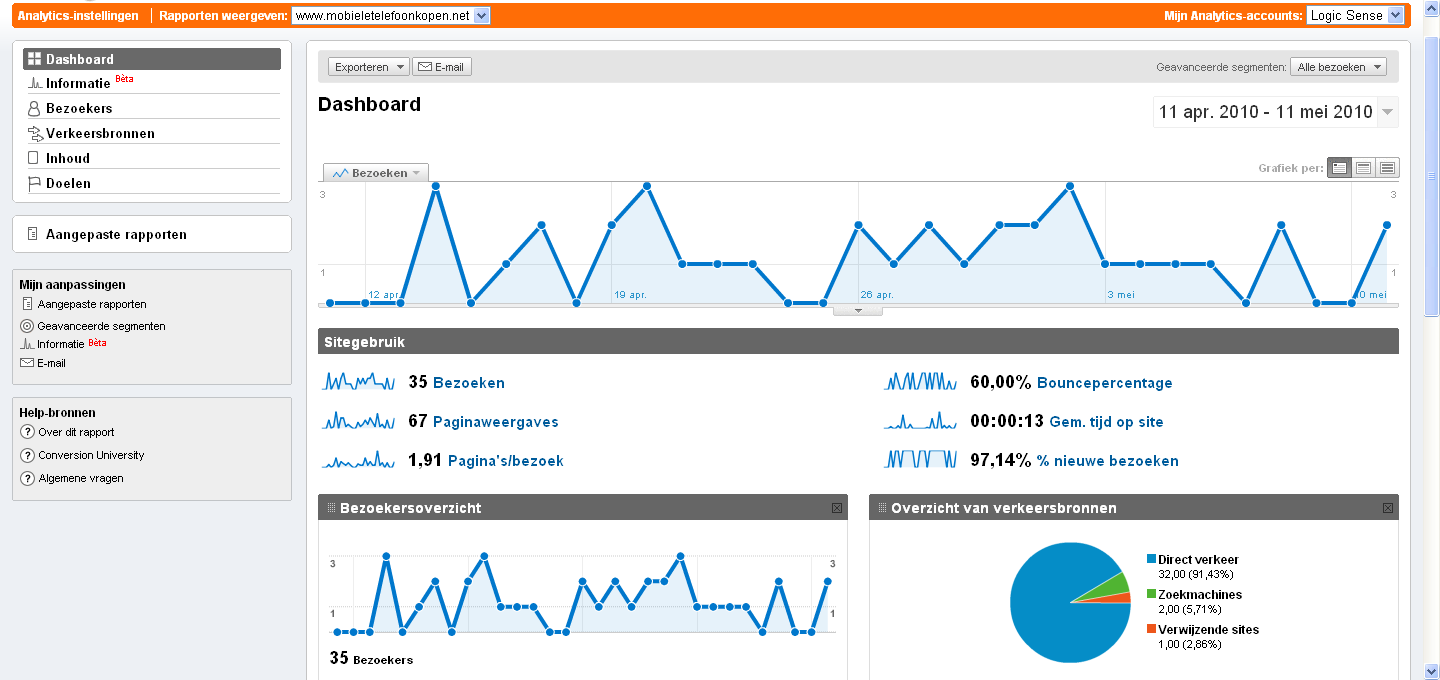Click the question mark icon for Over dit rapport
This screenshot has height=680, width=1440.
[27, 432]
